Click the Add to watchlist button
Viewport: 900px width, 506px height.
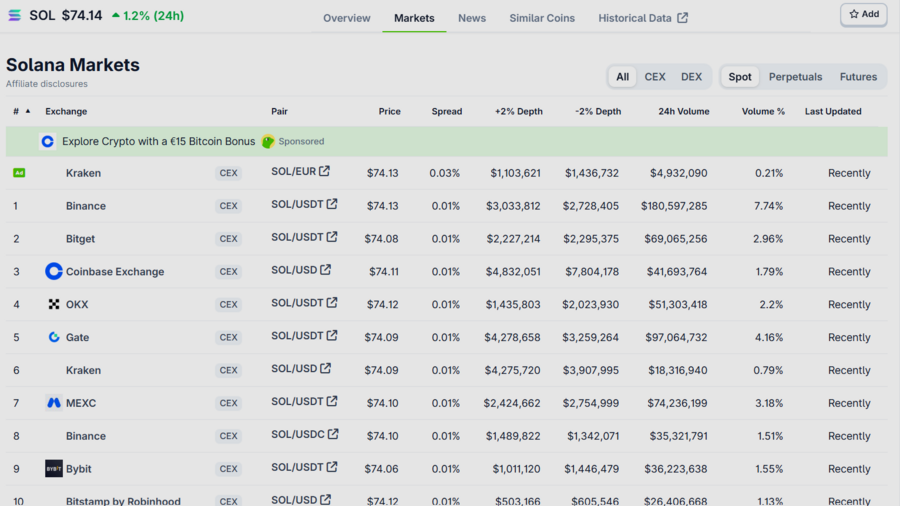(x=864, y=14)
